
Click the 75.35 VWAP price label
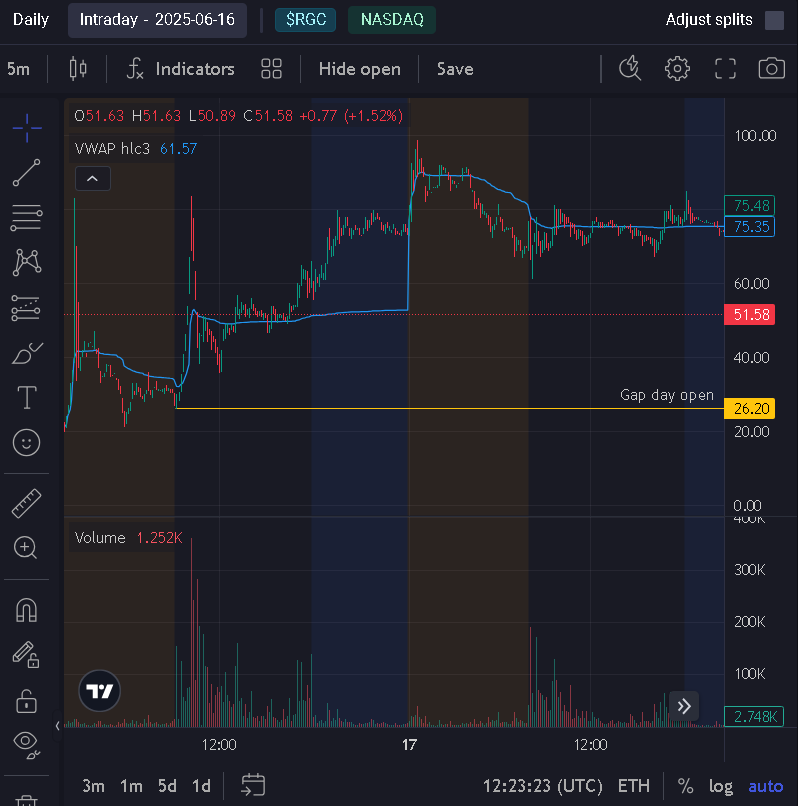tap(749, 227)
